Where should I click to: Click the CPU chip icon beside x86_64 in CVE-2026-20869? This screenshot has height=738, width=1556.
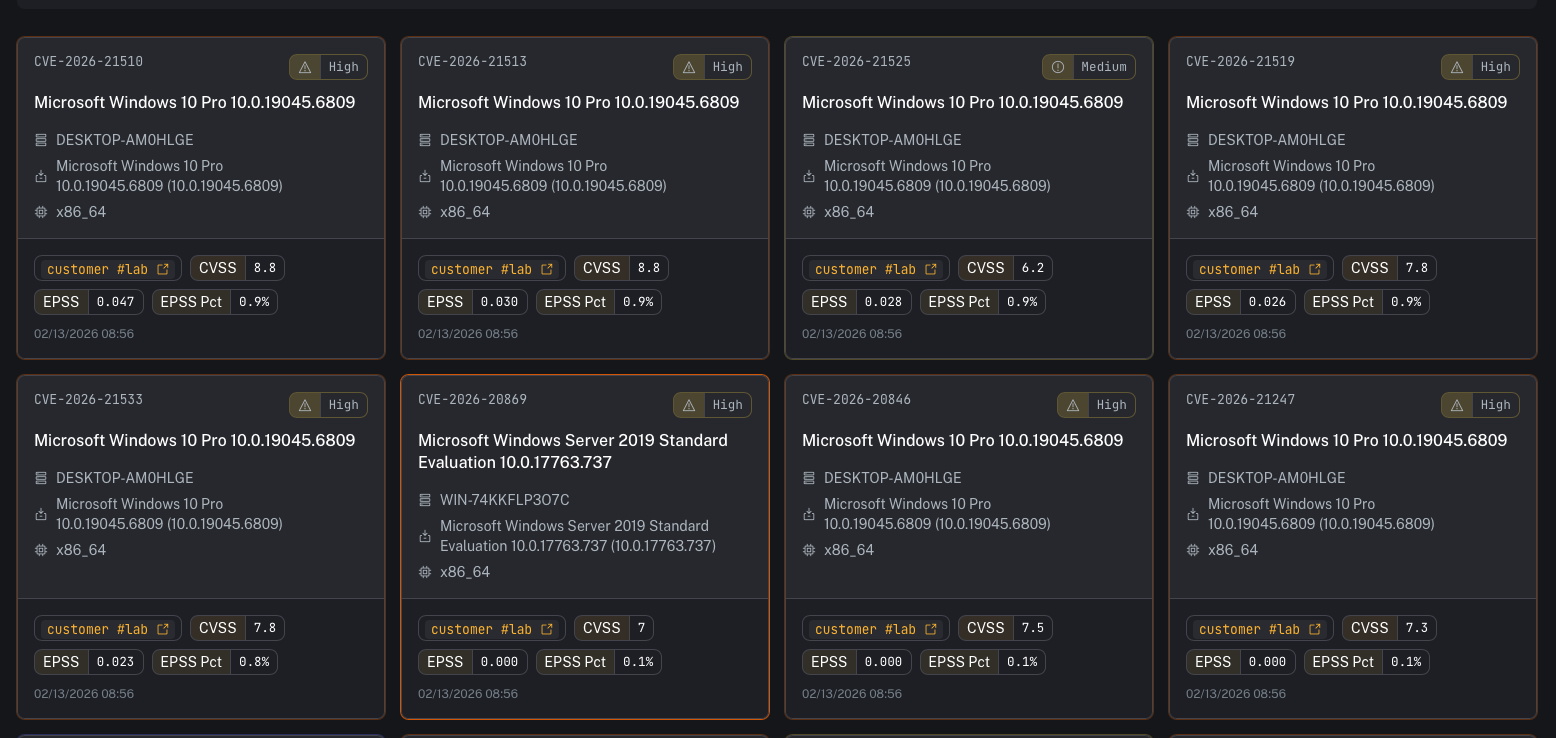coord(425,572)
